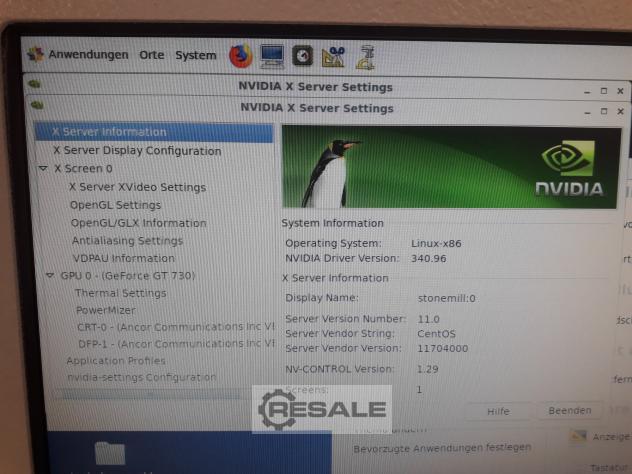
Task: Open the System menu
Action: (x=195, y=55)
